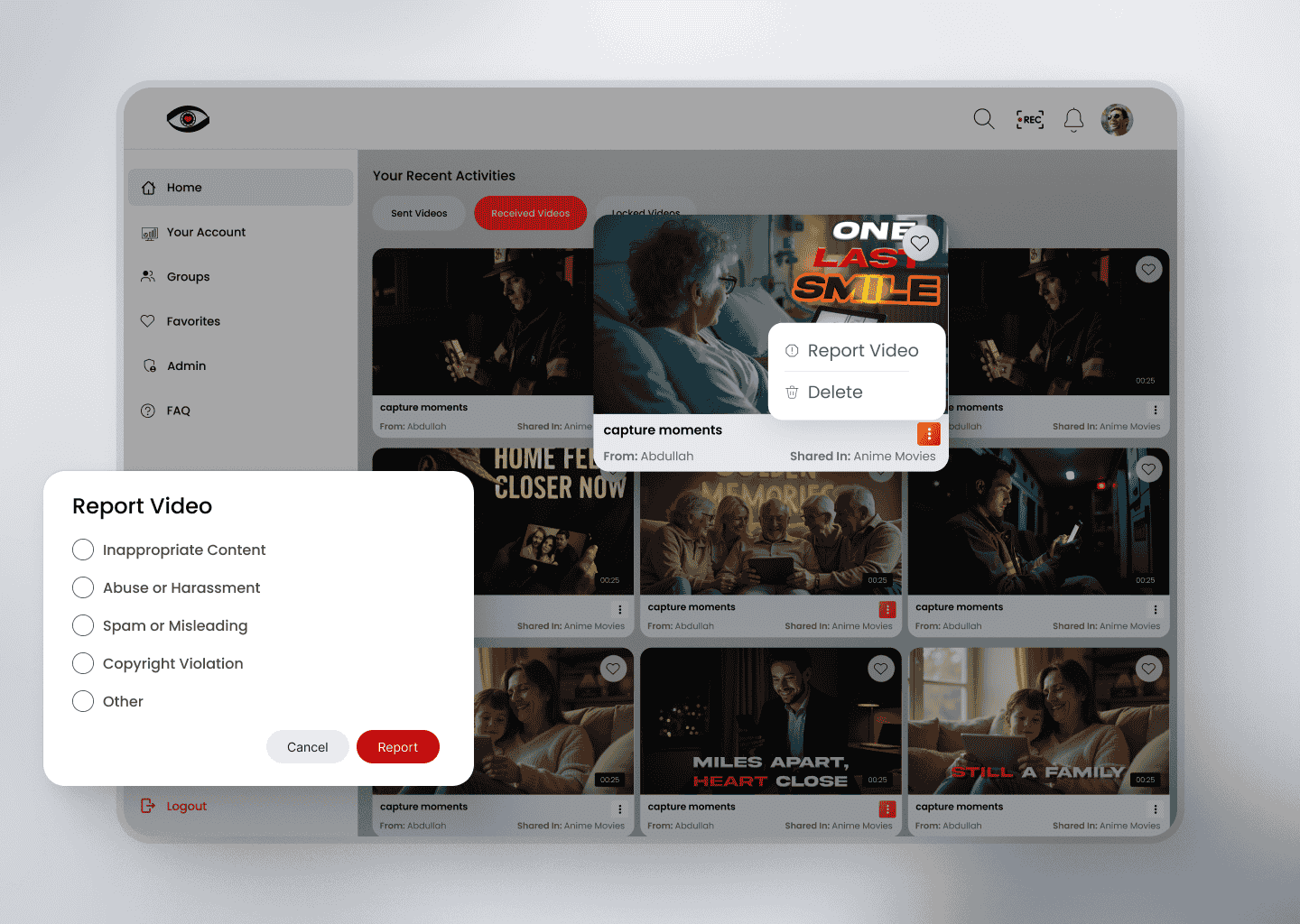Viewport: 1300px width, 924px height.
Task: Choose Report Video from context menu
Action: [862, 351]
